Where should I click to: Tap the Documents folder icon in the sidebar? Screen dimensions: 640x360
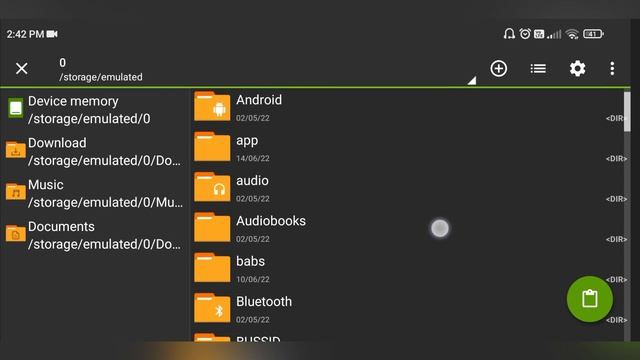(16, 233)
